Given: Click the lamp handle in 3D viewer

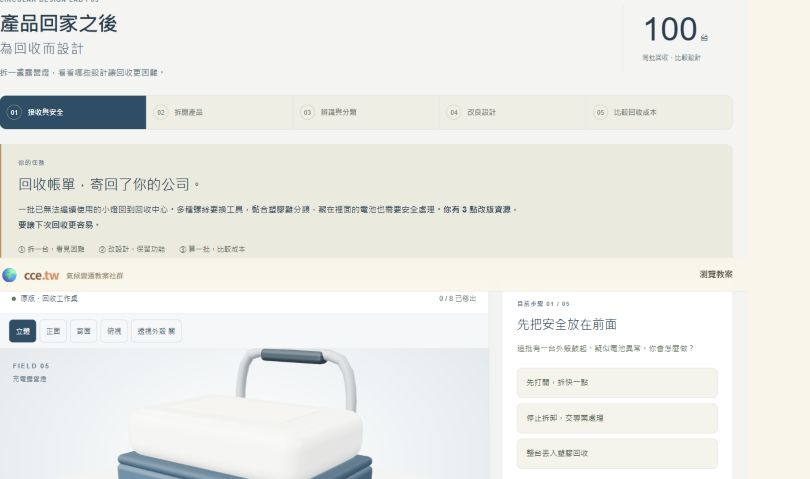Looking at the screenshot, I should [x=294, y=357].
